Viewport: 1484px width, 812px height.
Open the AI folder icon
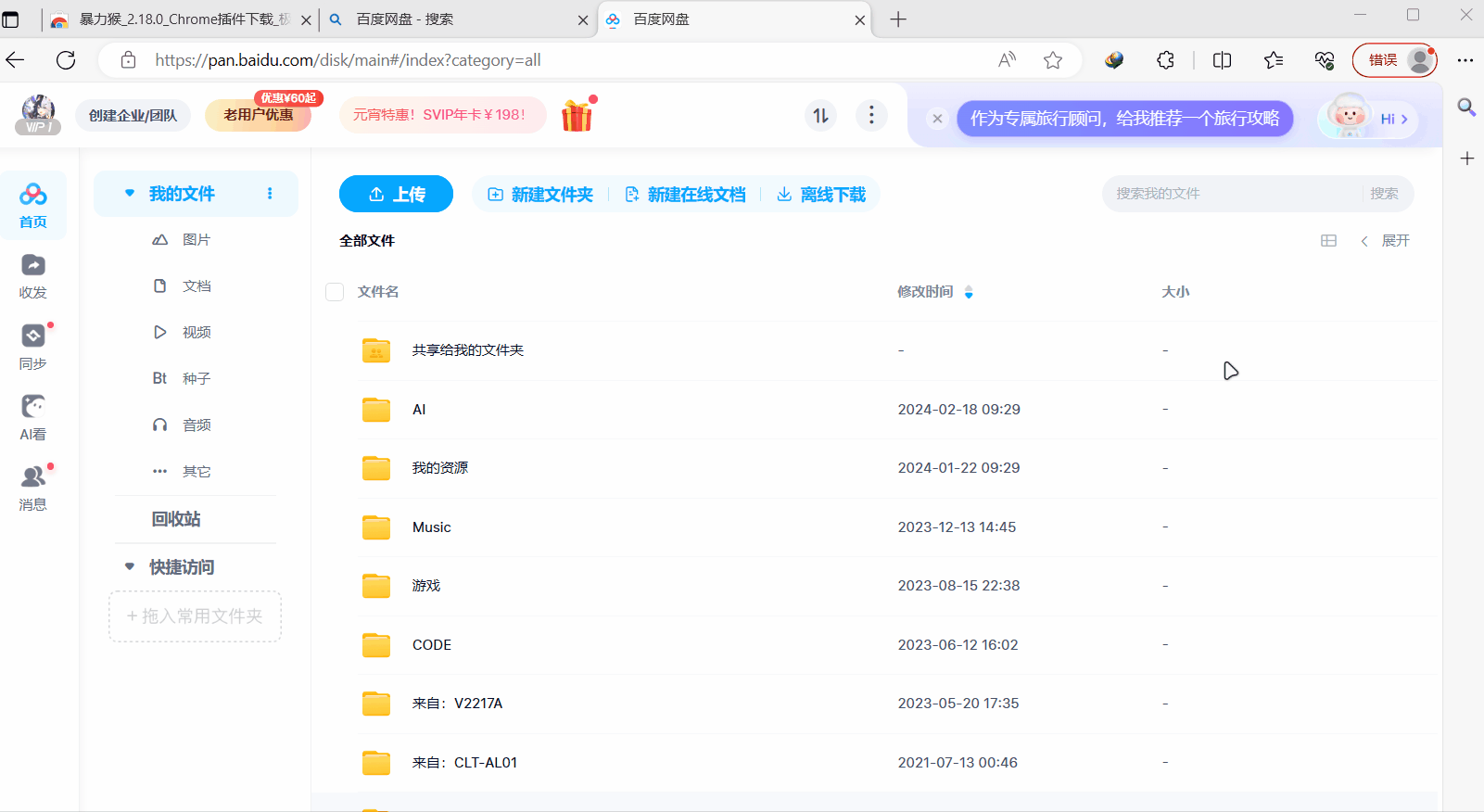click(x=376, y=409)
